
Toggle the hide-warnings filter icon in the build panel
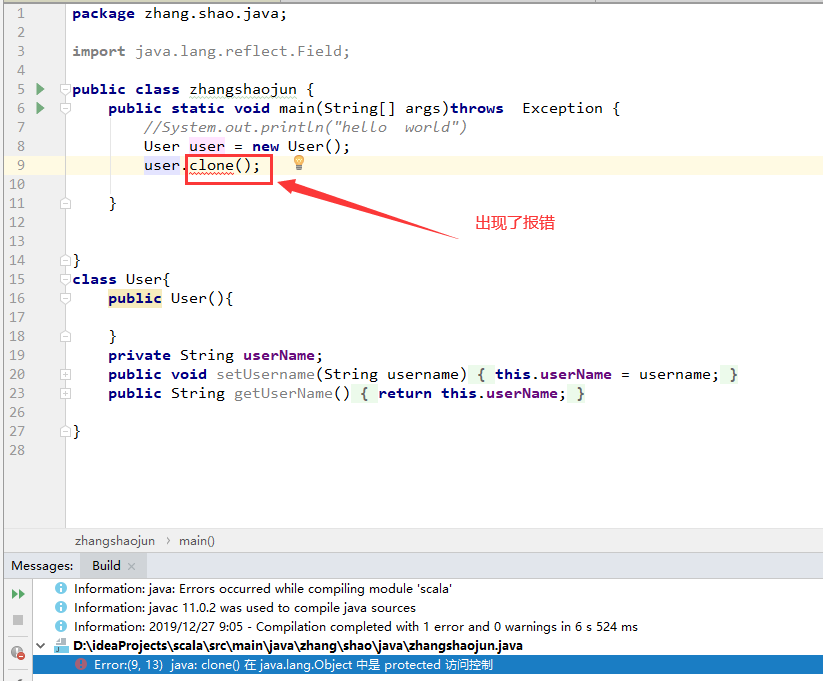tap(16, 652)
